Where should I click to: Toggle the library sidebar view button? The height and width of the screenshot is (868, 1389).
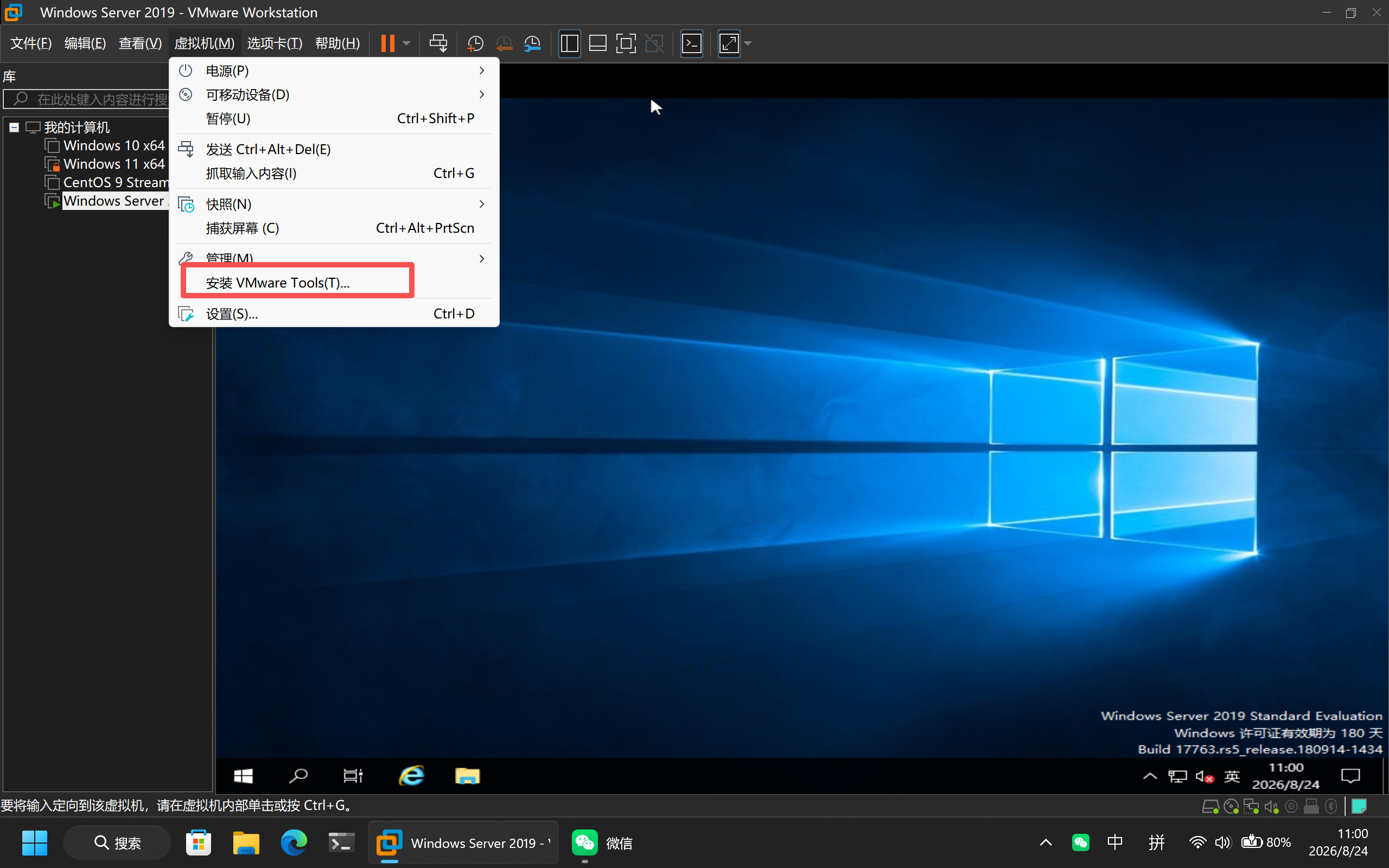pos(569,43)
